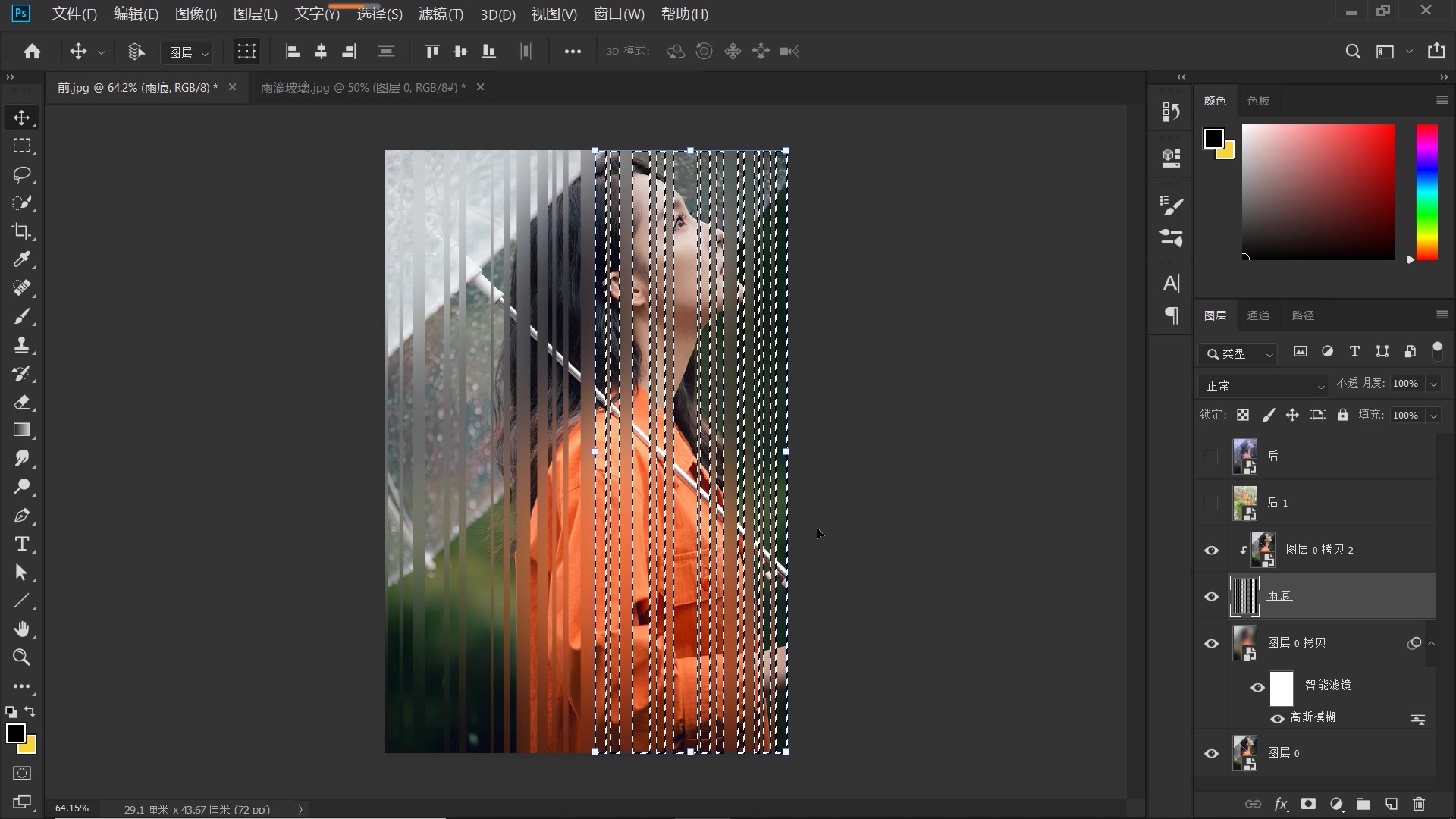Toggle Quick Mask mode

(x=21, y=773)
